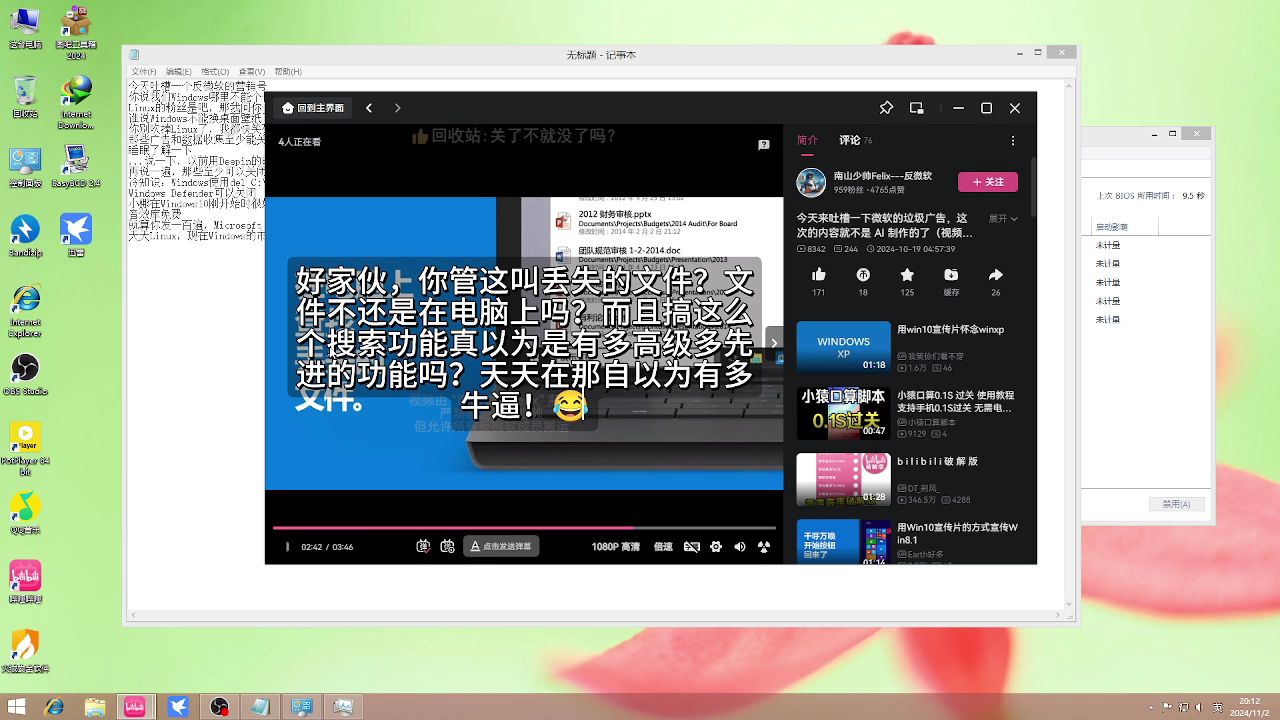
Task: Open danmaku display settings icon
Action: click(x=448, y=546)
